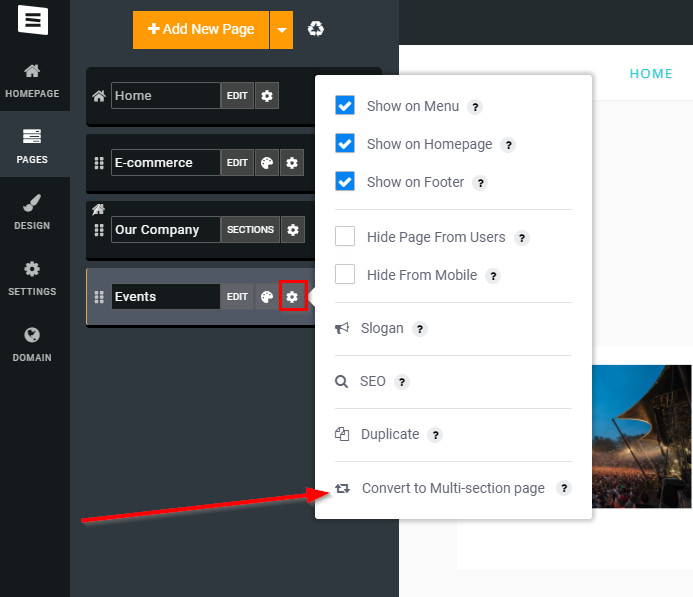693x597 pixels.
Task: Uncheck Show on Homepage checkbox
Action: 345,143
